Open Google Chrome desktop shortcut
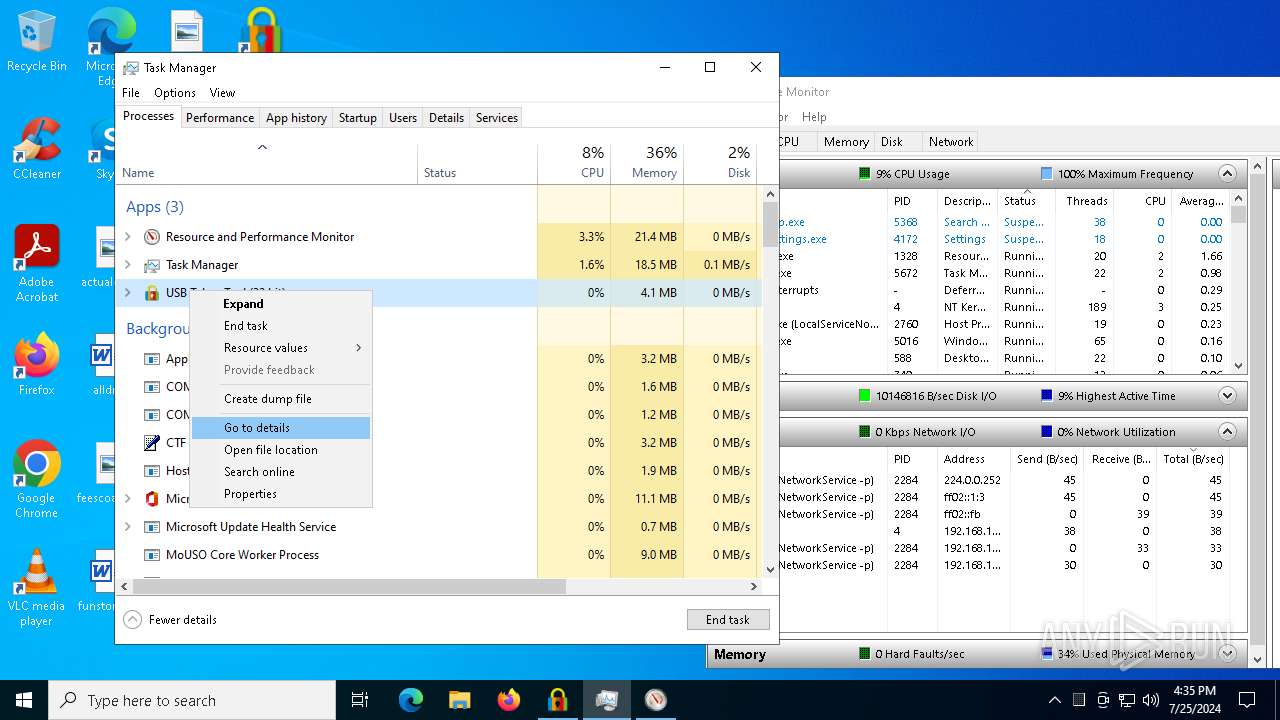 37,480
